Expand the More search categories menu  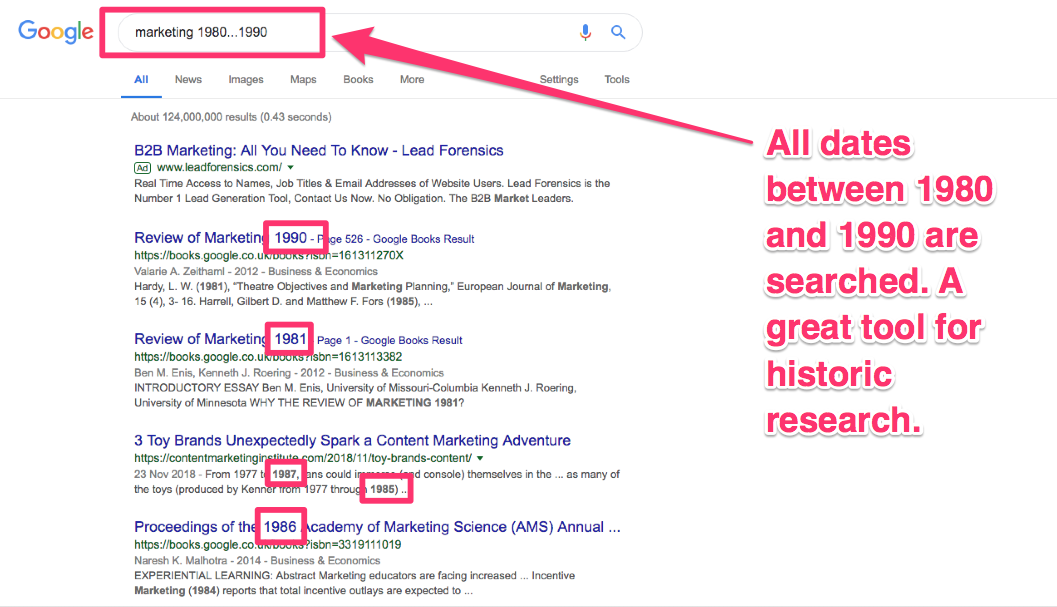click(x=412, y=80)
